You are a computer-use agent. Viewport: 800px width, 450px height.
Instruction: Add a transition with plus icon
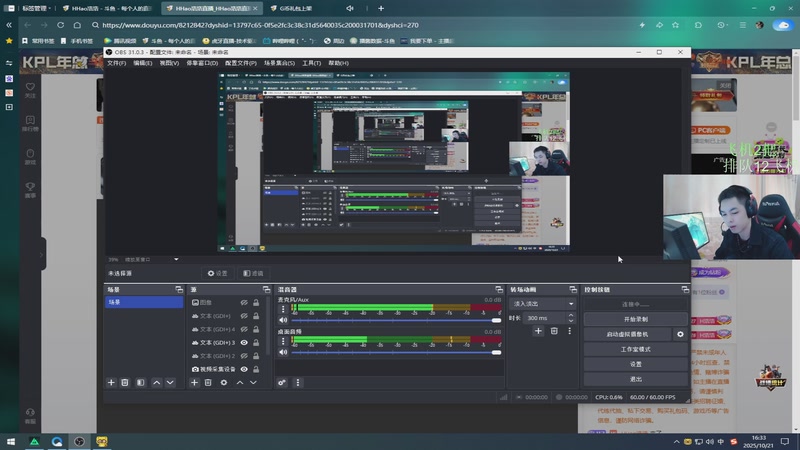pos(538,331)
